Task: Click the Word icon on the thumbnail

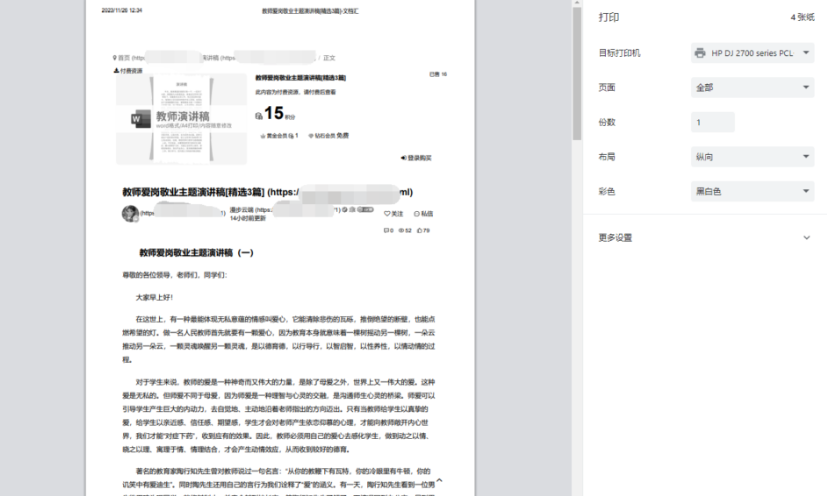Action: pos(140,119)
